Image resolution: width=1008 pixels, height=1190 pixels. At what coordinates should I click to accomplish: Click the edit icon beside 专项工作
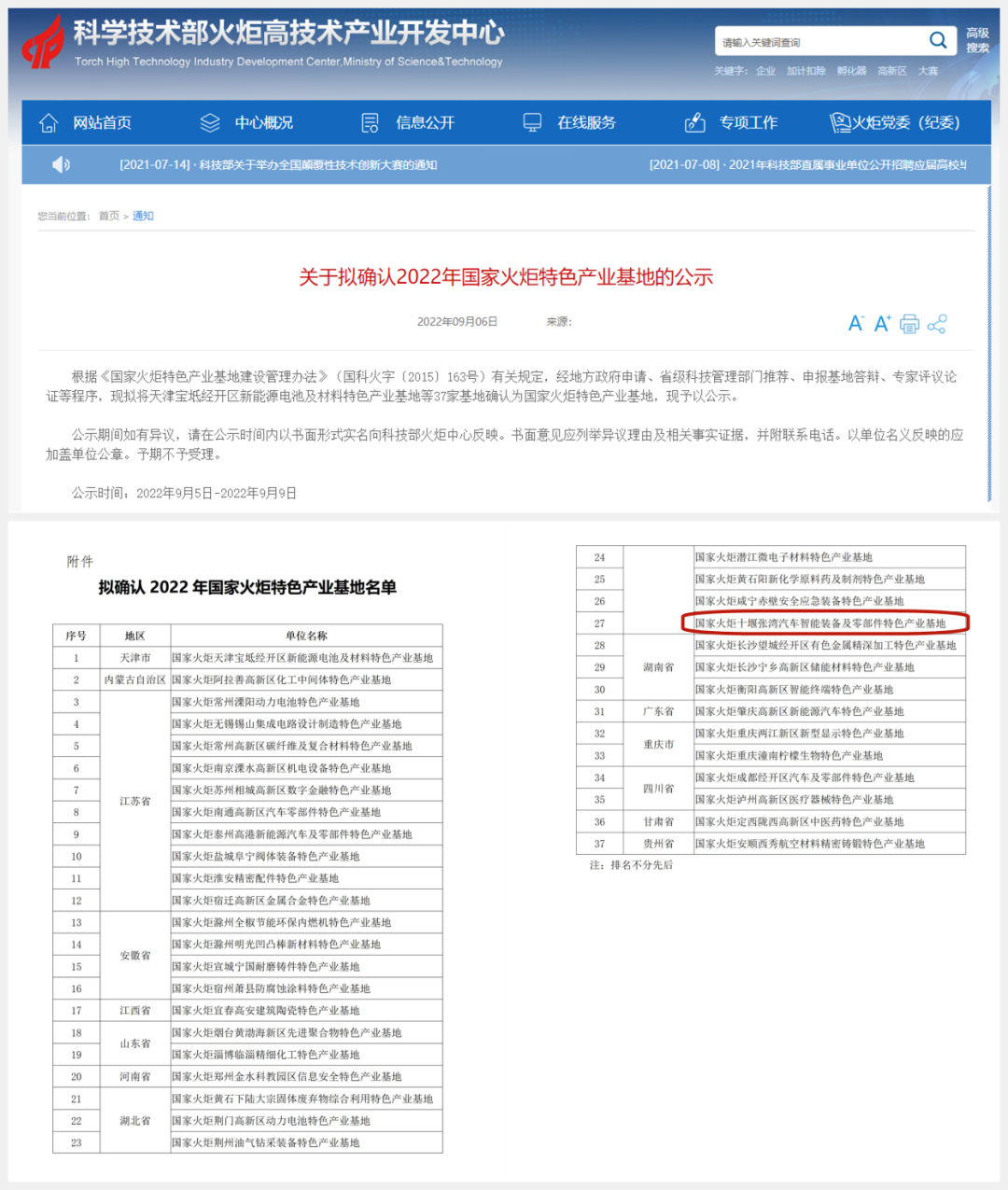tap(694, 123)
